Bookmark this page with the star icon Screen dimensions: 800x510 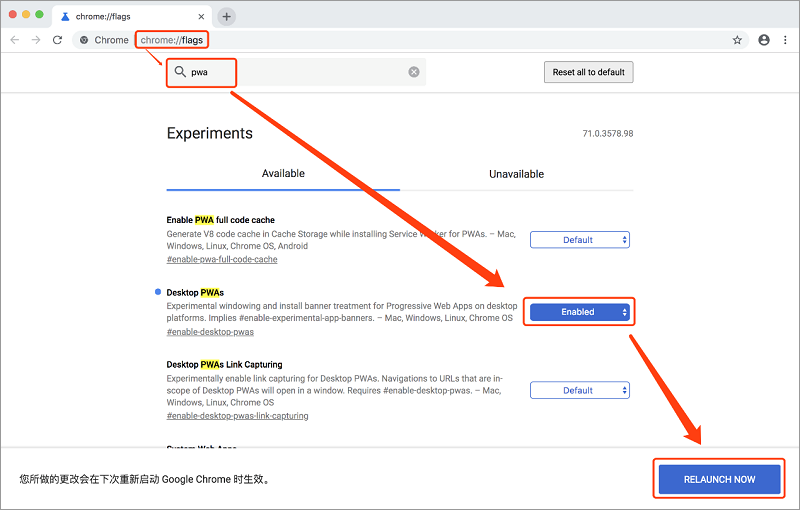pos(737,40)
